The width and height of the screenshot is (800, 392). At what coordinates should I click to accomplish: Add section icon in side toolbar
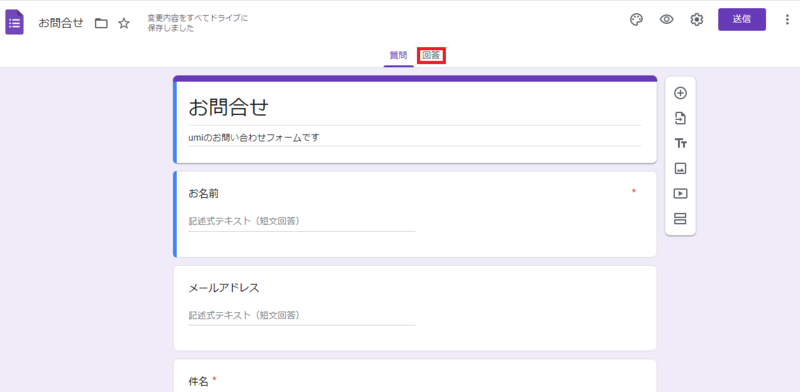681,218
